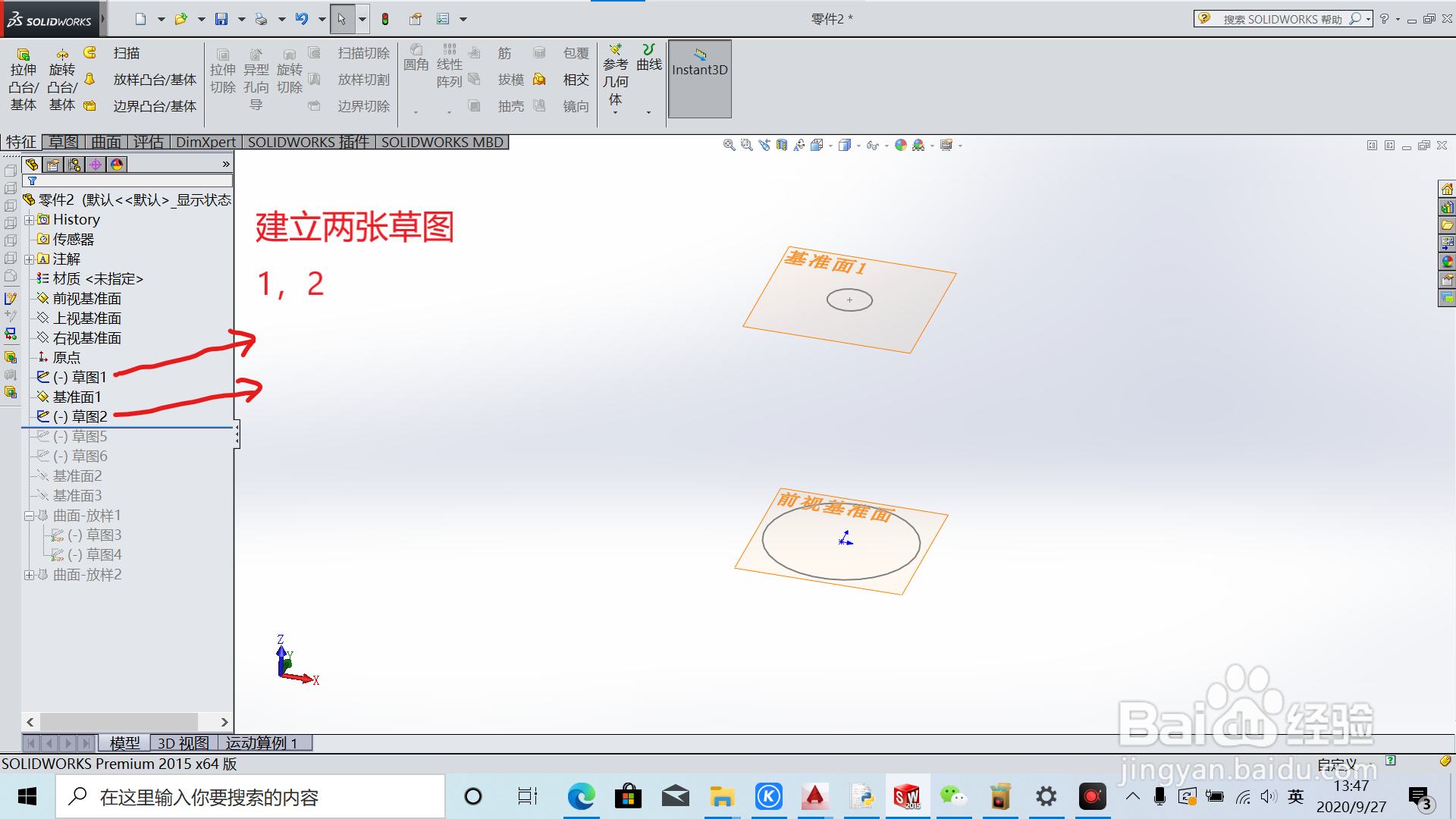Expand the 注解 Annotations node
This screenshot has height=819, width=1456.
[x=29, y=259]
